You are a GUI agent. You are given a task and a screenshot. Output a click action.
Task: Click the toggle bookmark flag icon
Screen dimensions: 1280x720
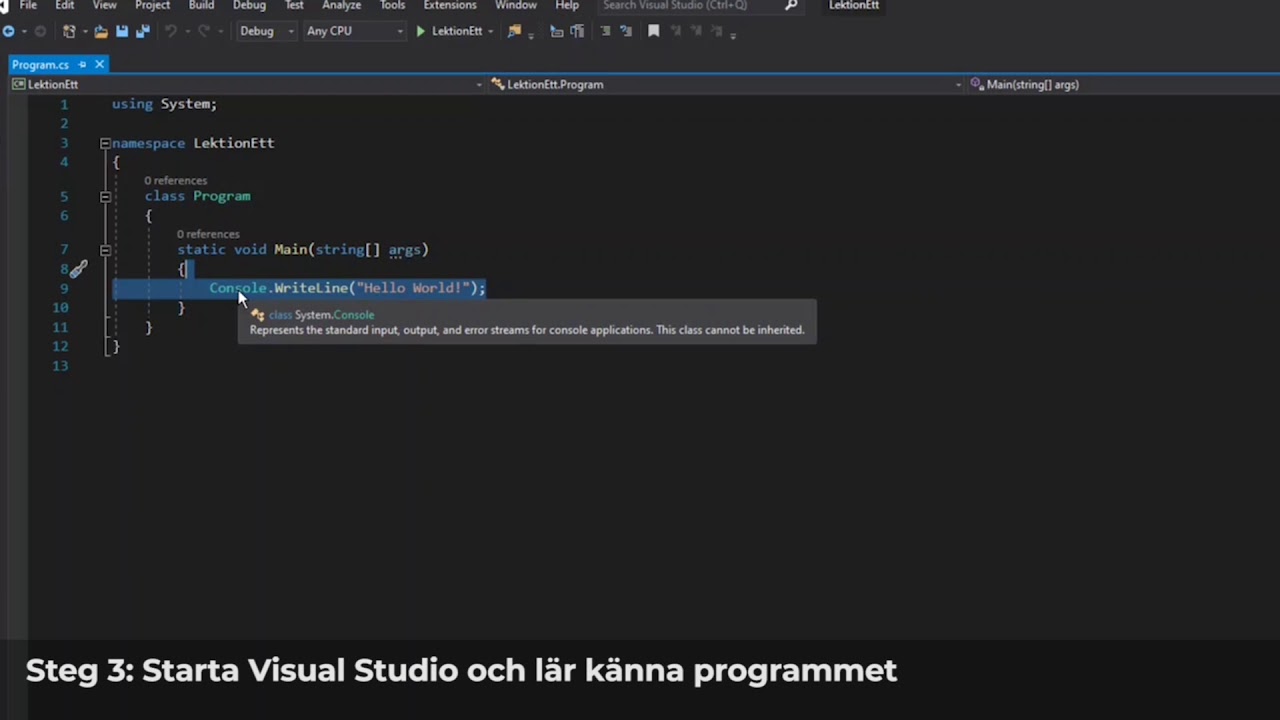click(x=653, y=31)
